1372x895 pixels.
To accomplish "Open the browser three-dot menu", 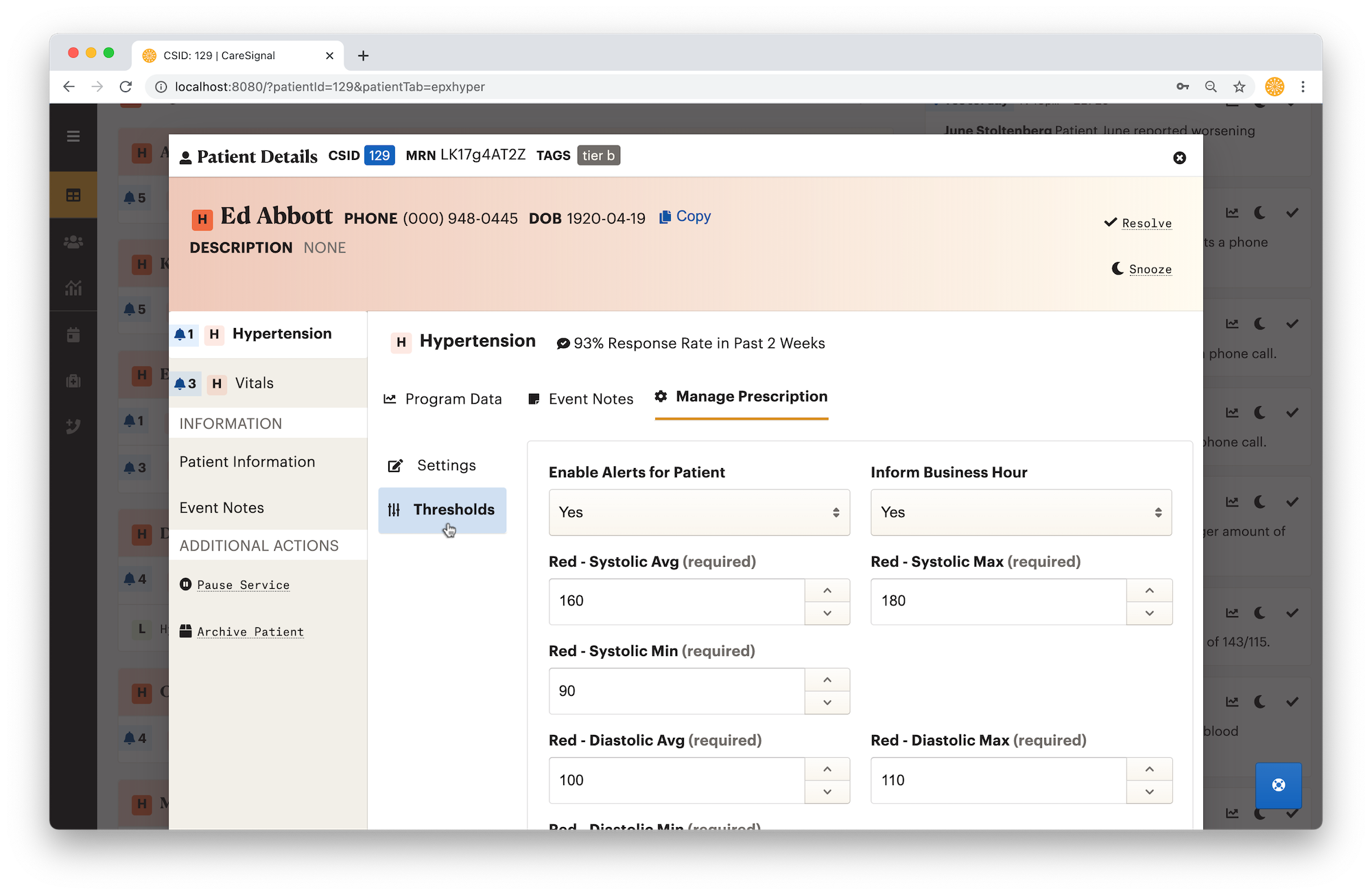I will 1303,86.
